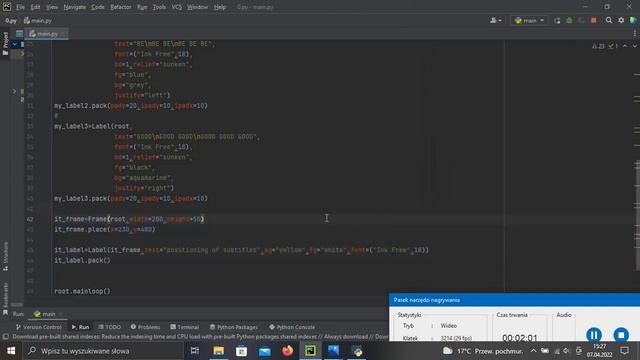Open the Problems tool window

click(x=145, y=327)
